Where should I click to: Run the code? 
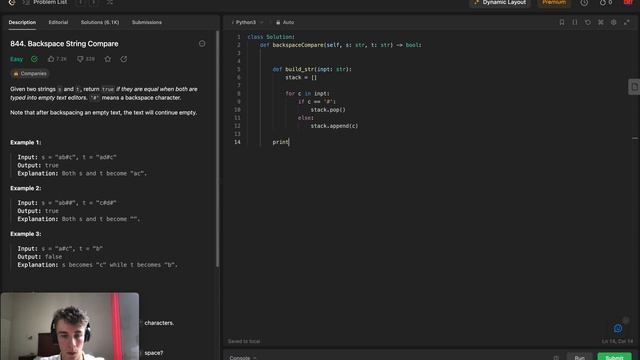579,357
